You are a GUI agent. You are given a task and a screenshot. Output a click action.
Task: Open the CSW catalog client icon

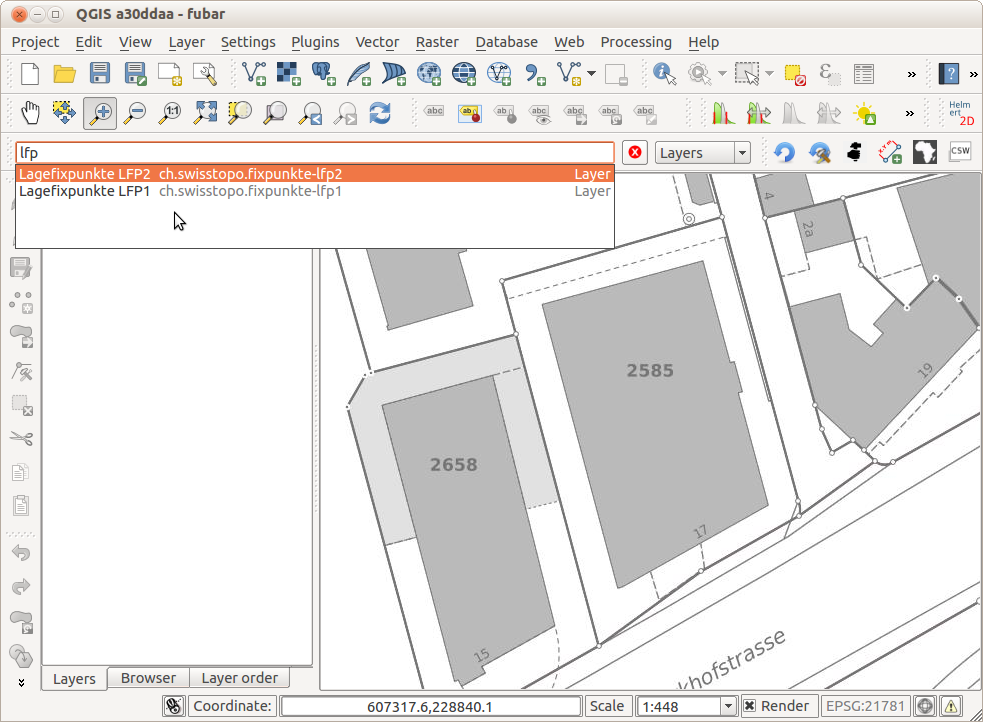click(960, 152)
